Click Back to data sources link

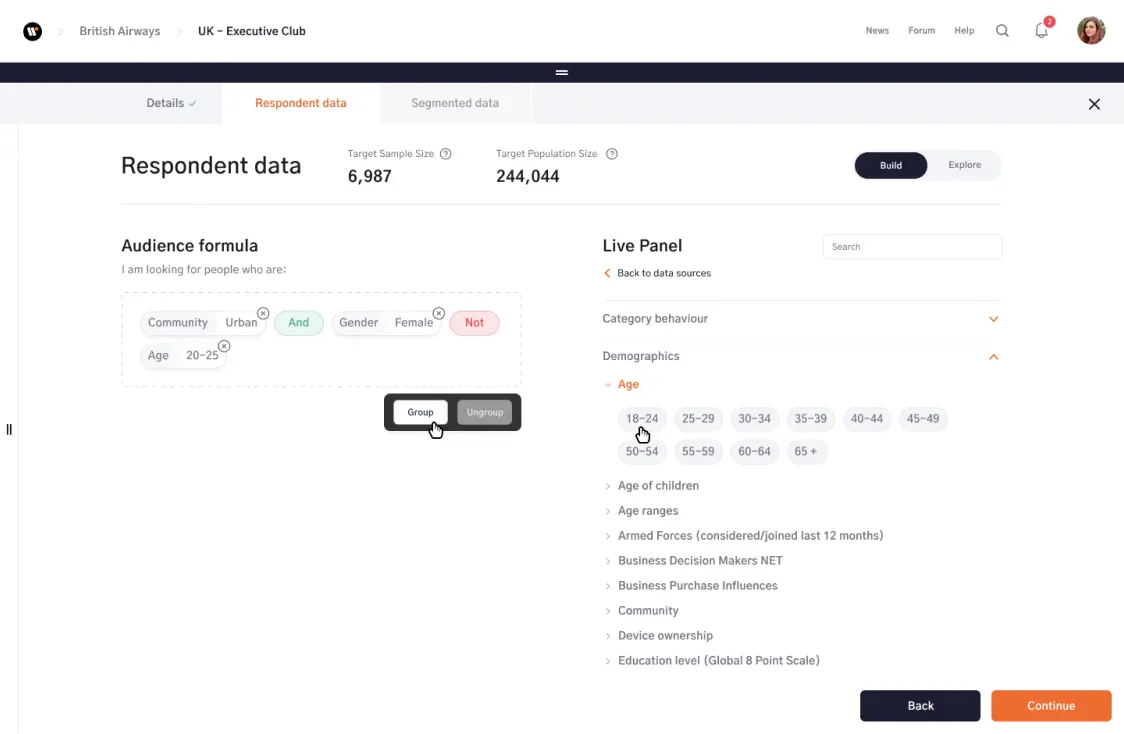pyautogui.click(x=664, y=273)
